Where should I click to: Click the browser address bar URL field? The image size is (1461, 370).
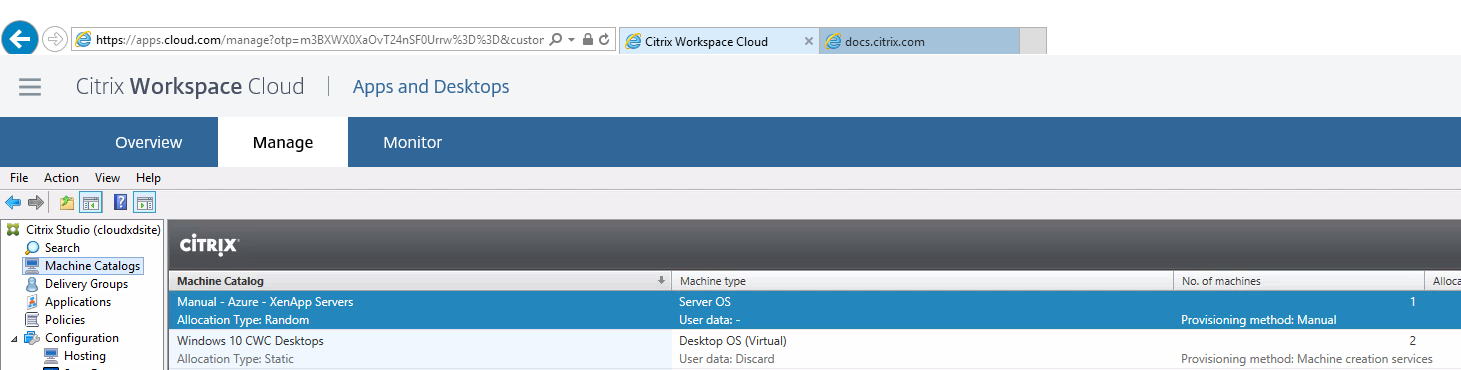(x=320, y=40)
